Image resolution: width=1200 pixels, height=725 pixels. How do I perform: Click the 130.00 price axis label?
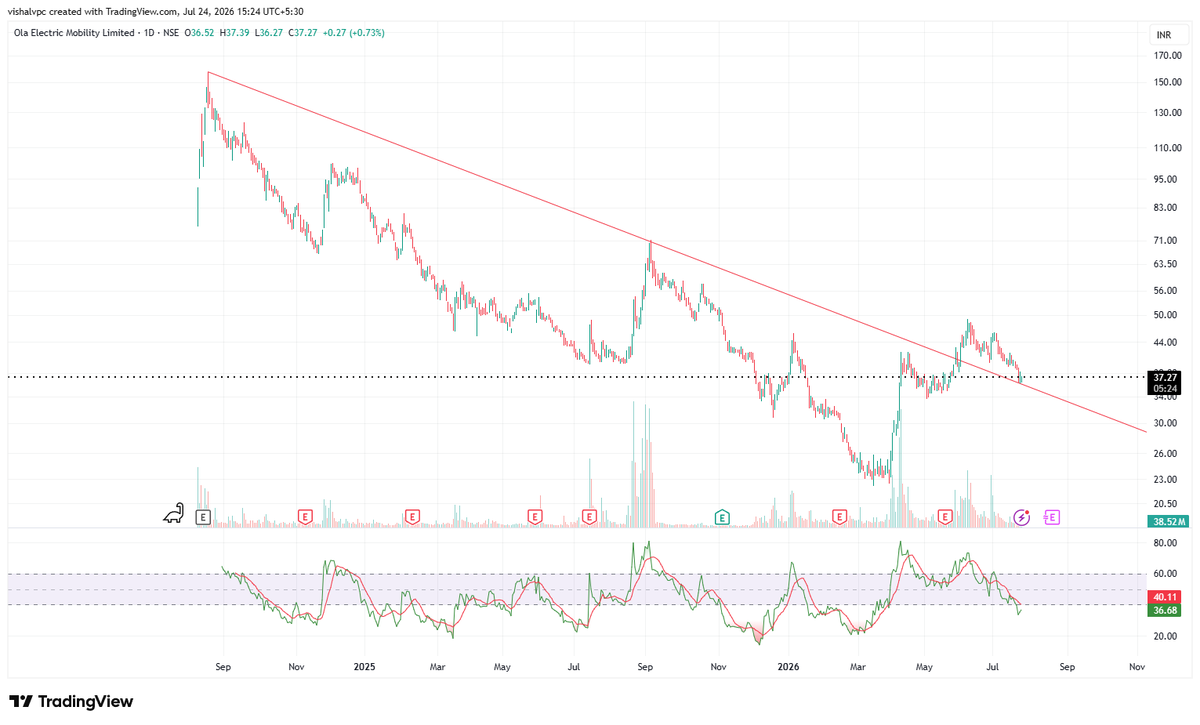[x=1166, y=113]
